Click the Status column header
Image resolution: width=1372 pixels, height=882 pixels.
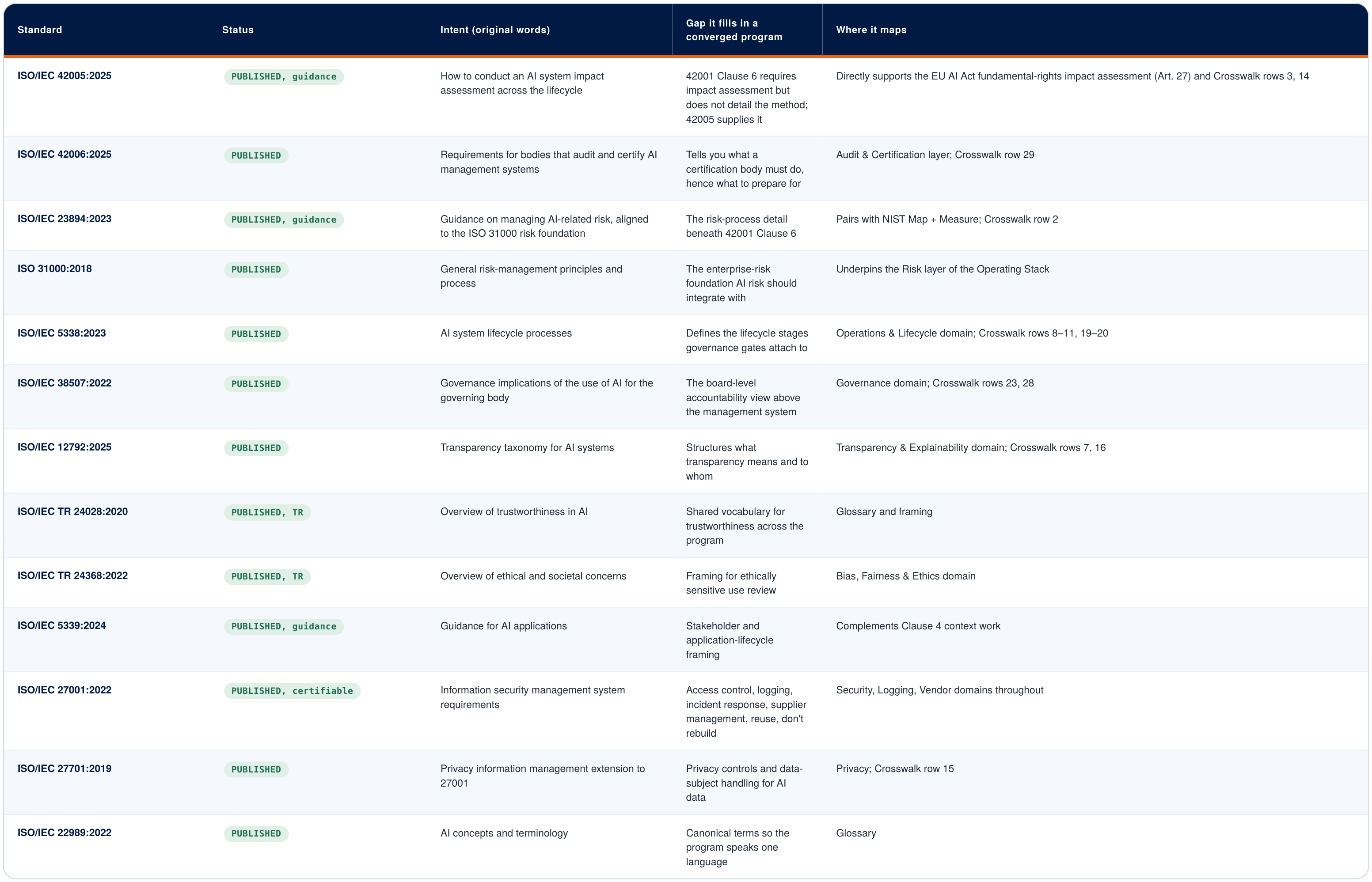click(x=238, y=30)
